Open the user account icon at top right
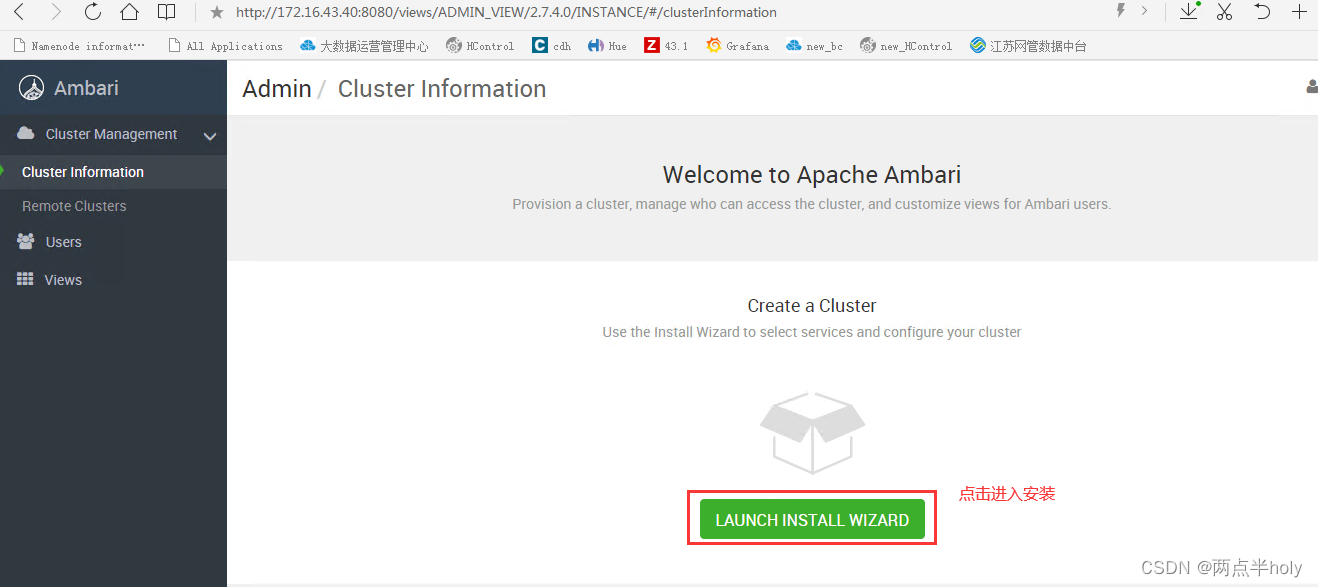The width and height of the screenshot is (1318, 587). (1311, 87)
